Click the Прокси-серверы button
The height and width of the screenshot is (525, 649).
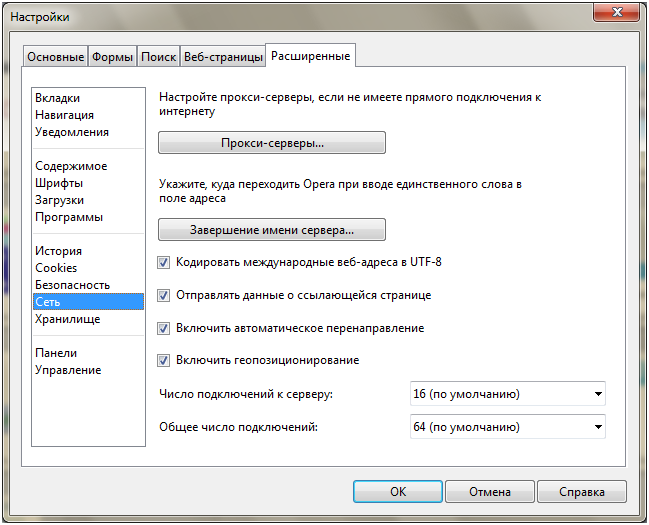pyautogui.click(x=272, y=143)
